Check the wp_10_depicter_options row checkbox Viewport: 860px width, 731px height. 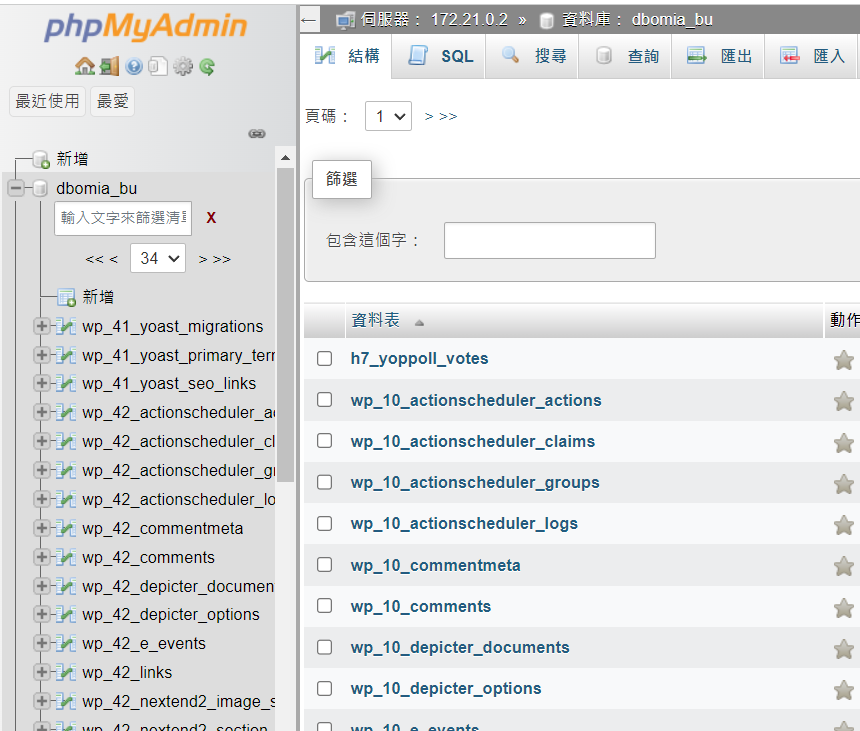[324, 688]
